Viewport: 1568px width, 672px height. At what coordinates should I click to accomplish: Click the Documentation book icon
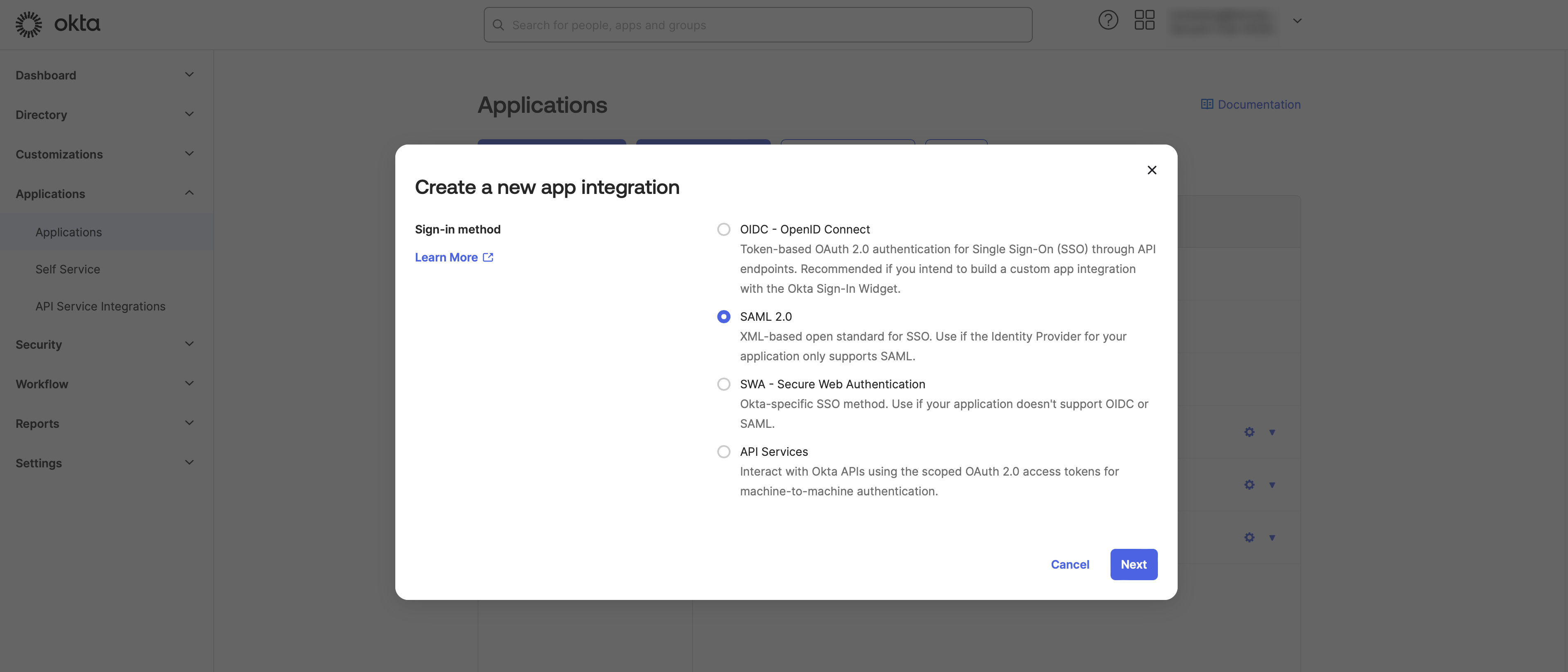pyautogui.click(x=1206, y=104)
